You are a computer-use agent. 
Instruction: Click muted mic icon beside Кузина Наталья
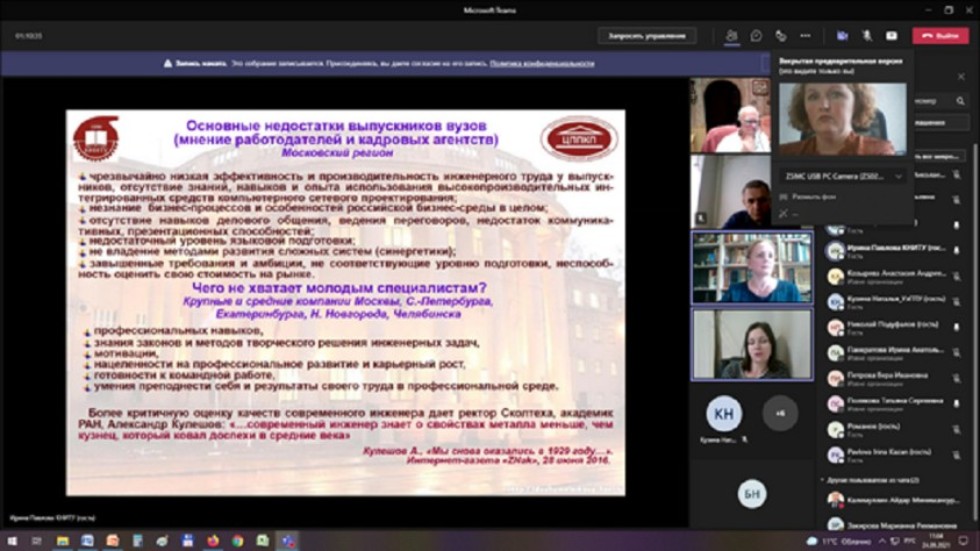[x=957, y=301]
